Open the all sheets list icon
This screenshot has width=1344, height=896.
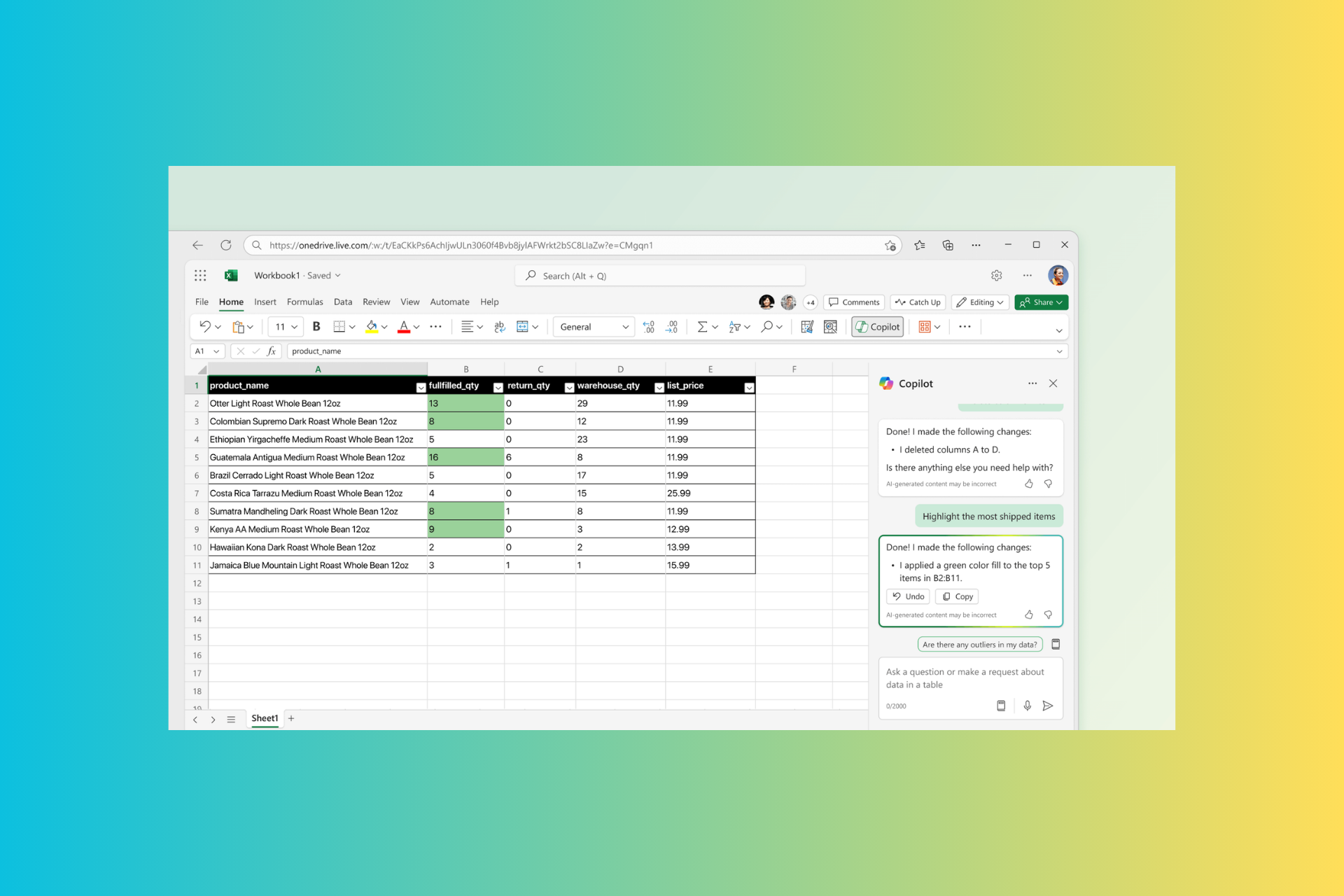(x=231, y=719)
